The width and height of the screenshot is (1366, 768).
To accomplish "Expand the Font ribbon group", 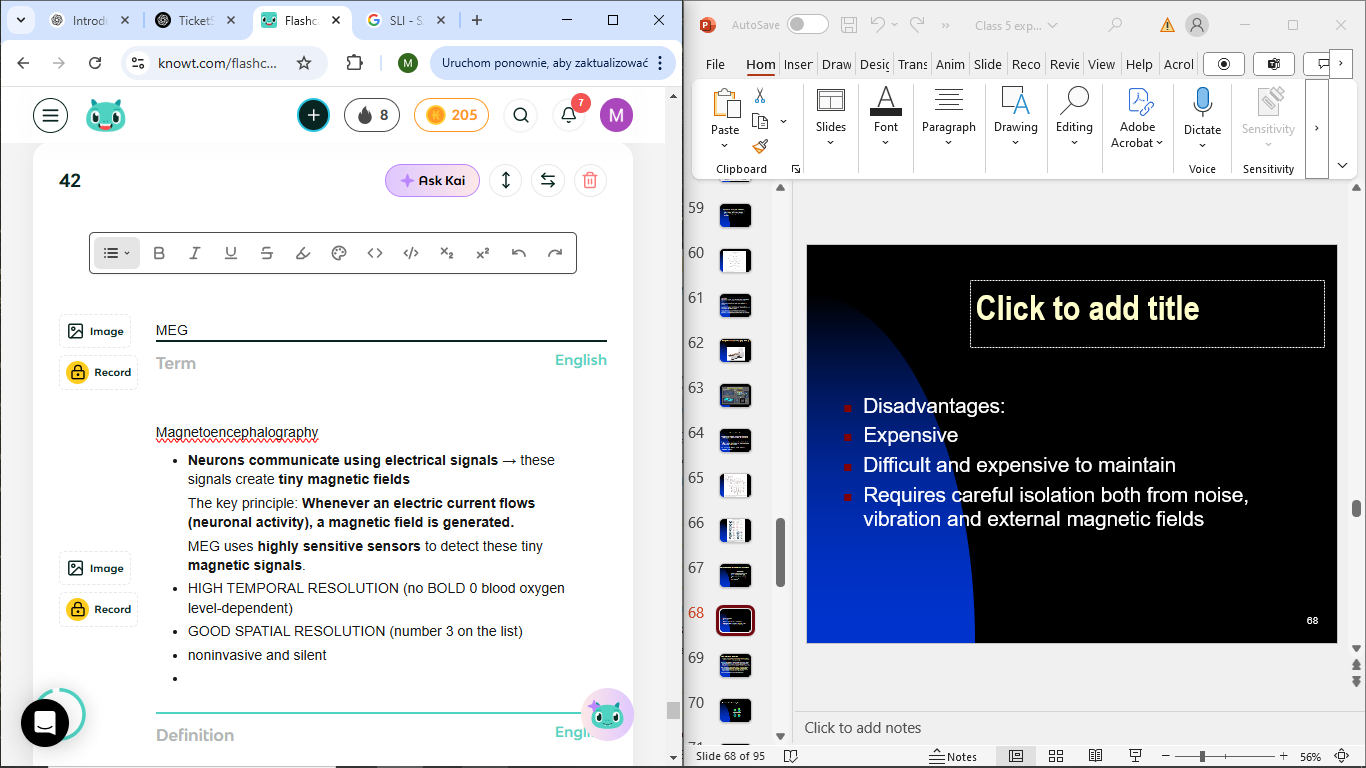I will coord(886,117).
